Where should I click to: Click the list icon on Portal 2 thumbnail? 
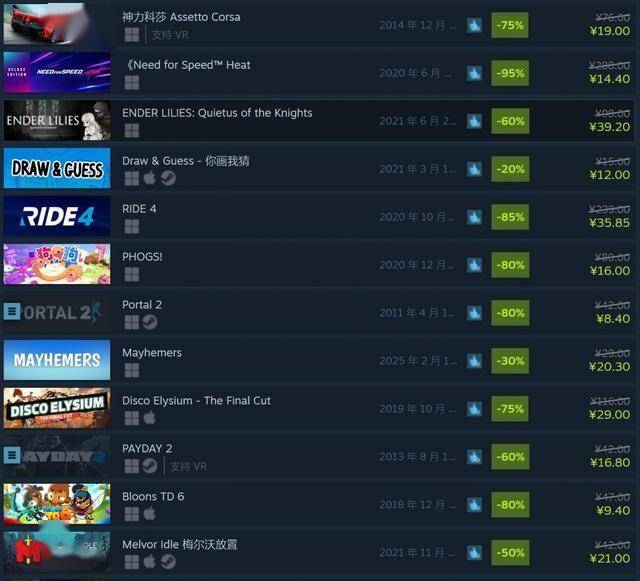point(12,311)
